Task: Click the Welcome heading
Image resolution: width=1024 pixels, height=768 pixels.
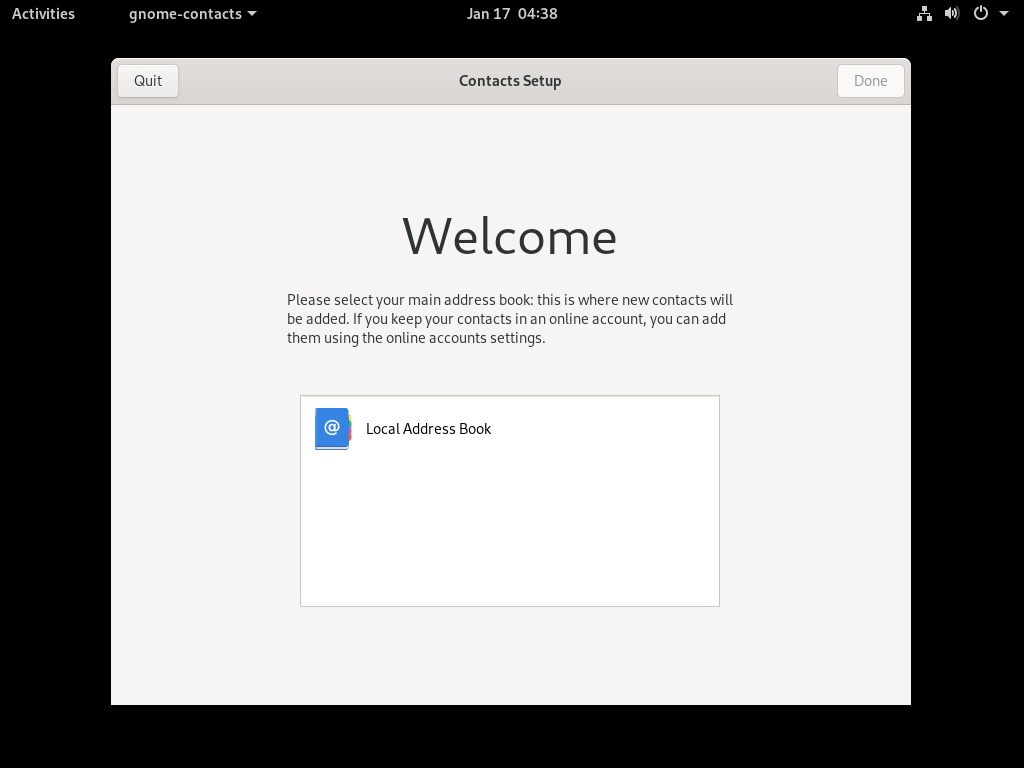Action: click(509, 236)
